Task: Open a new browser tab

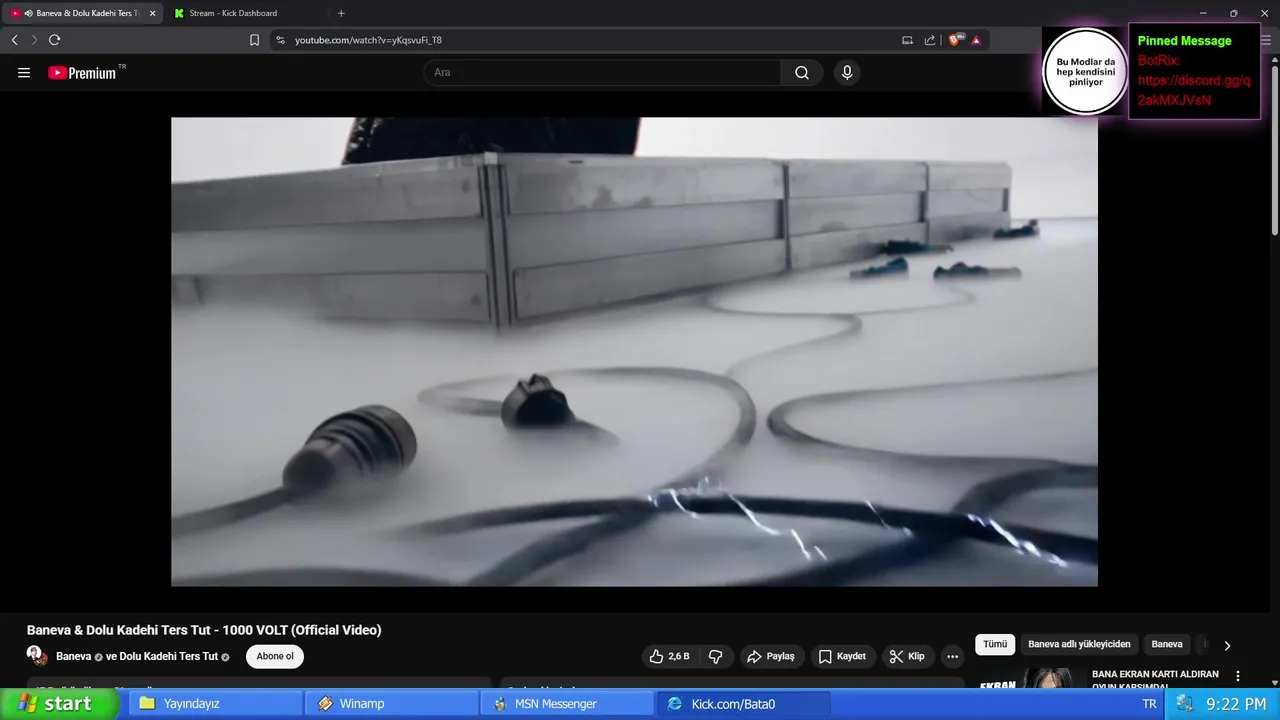Action: click(341, 13)
